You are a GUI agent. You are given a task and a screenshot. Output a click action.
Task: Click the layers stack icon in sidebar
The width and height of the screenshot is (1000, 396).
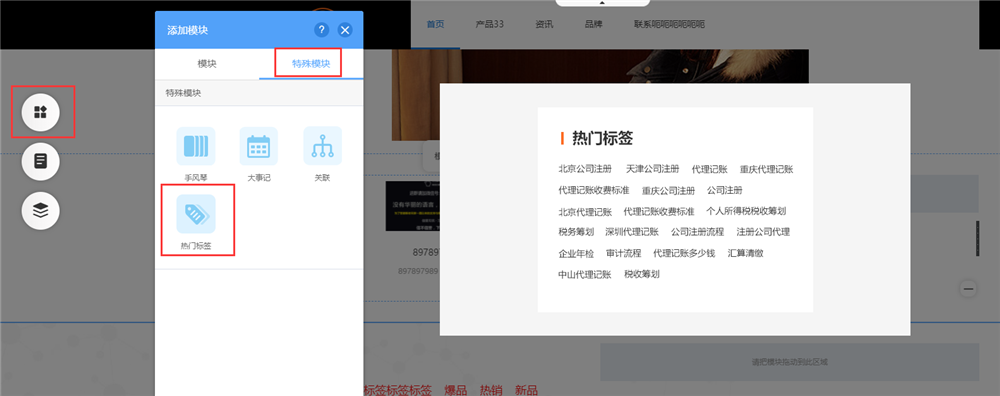41,210
